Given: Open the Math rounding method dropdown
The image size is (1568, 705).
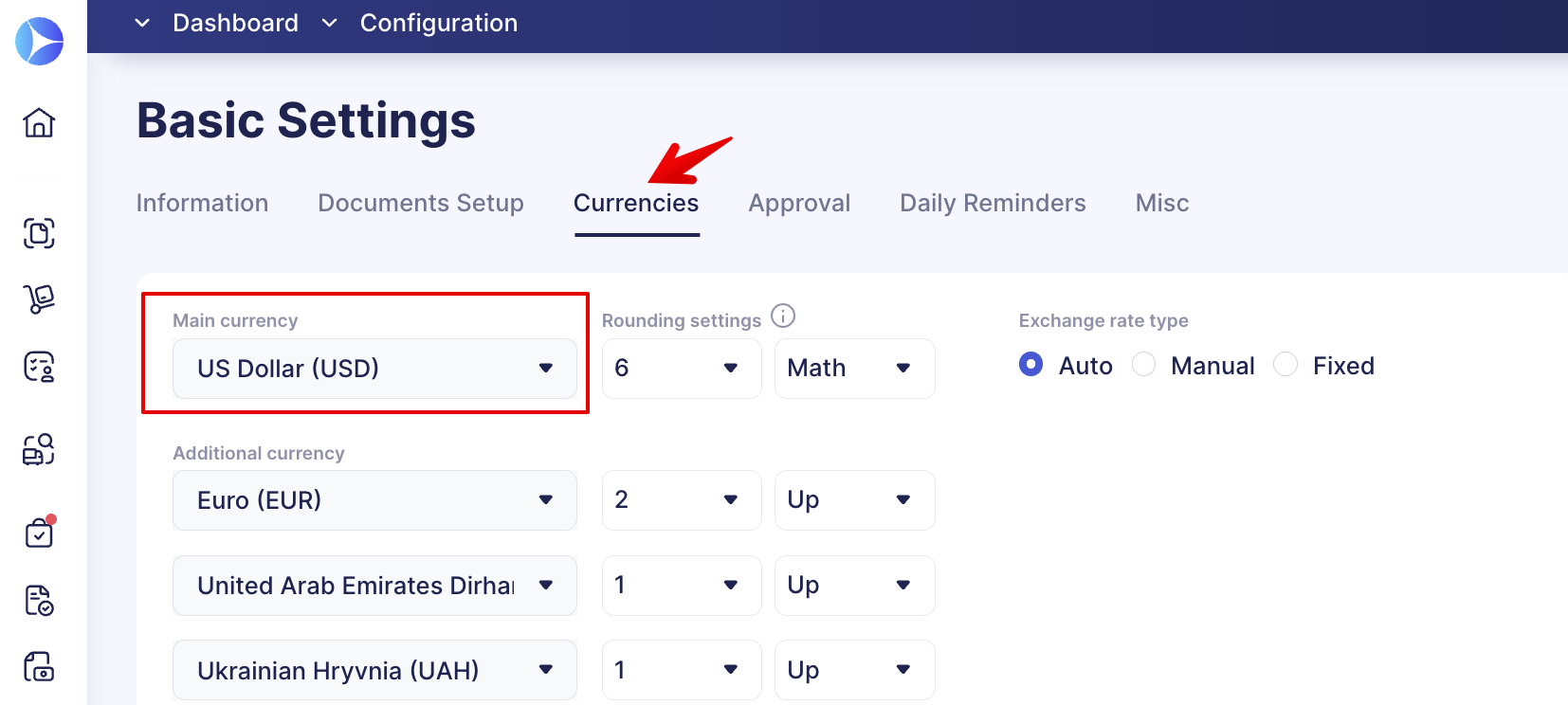Looking at the screenshot, I should (855, 369).
